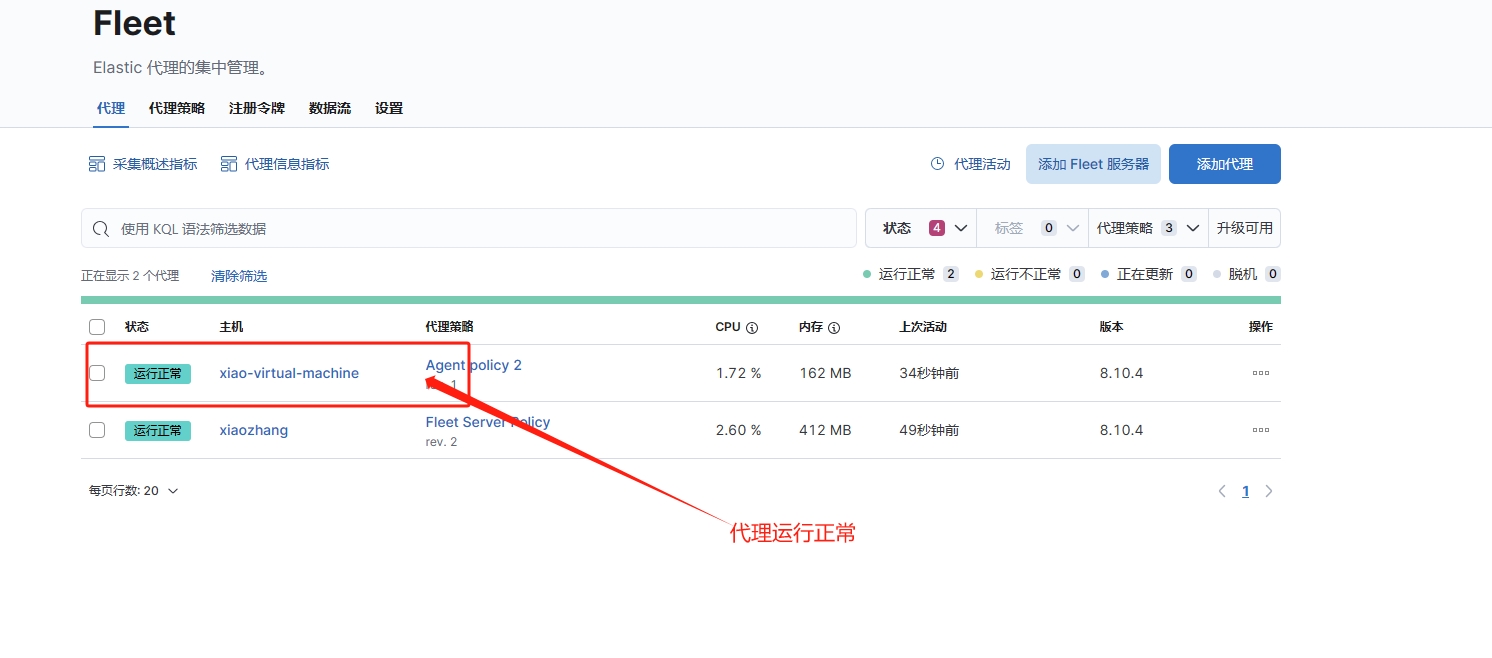Click the 脱机 legend count
Image resolution: width=1492 pixels, height=658 pixels.
pyautogui.click(x=1273, y=274)
